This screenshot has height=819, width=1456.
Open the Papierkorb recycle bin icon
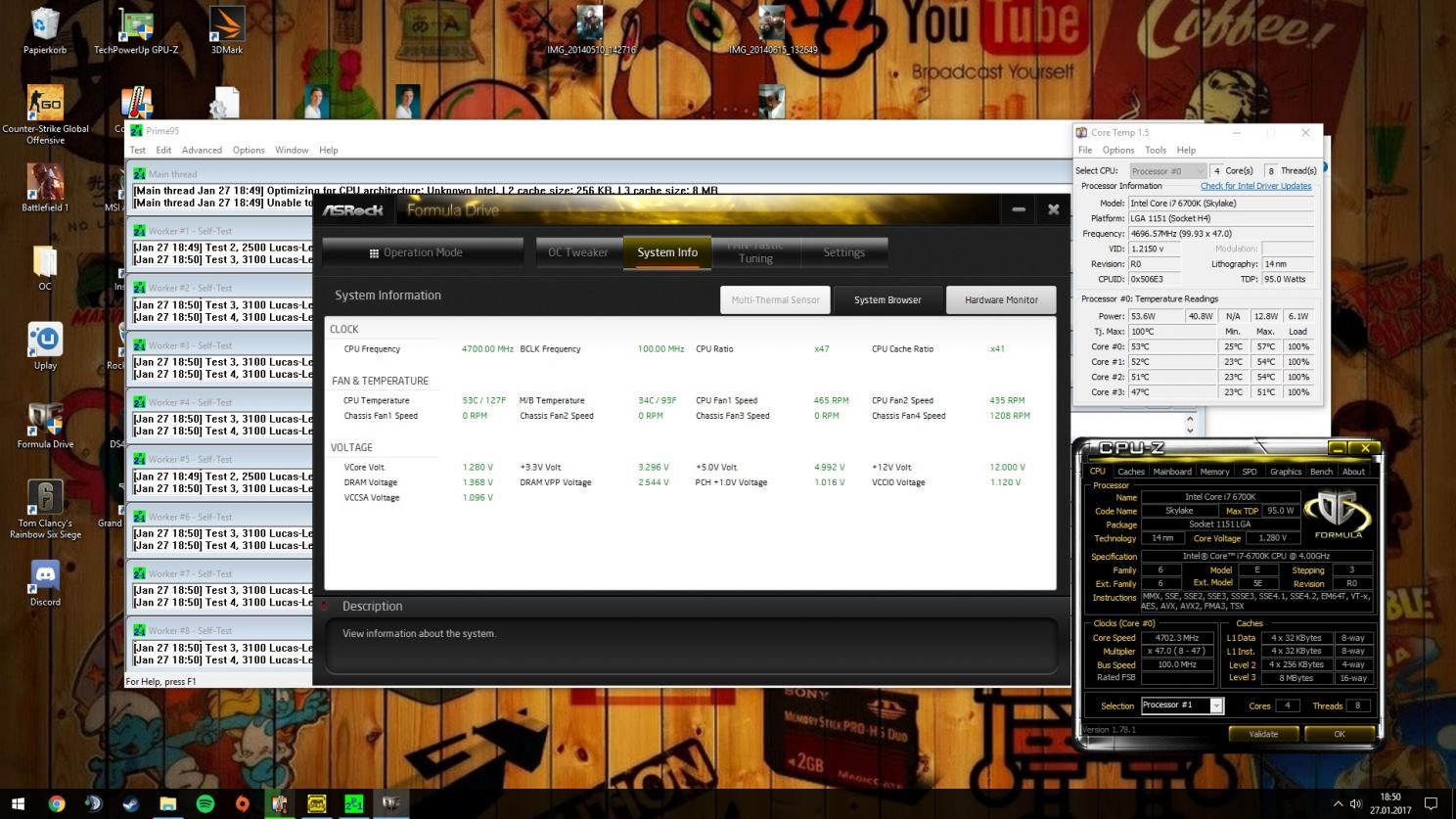pos(45,30)
